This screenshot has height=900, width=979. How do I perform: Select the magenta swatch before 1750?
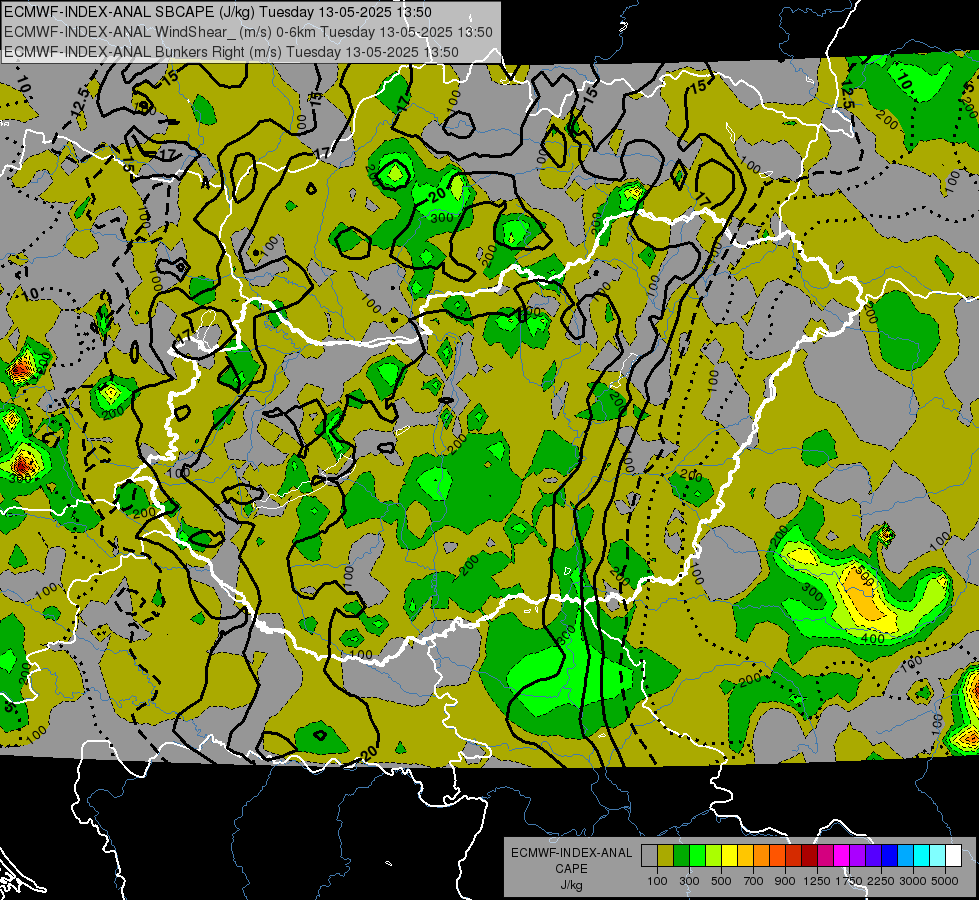click(x=842, y=855)
